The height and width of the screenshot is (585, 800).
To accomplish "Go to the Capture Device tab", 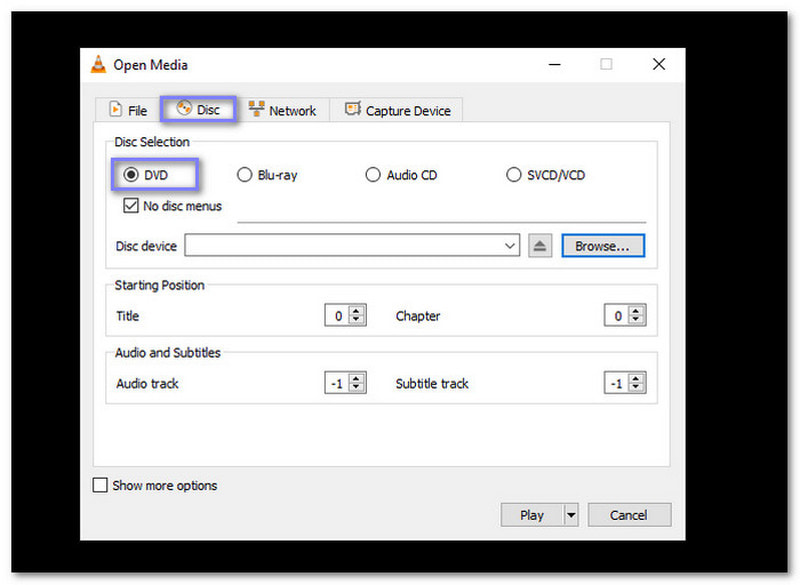I will (398, 110).
